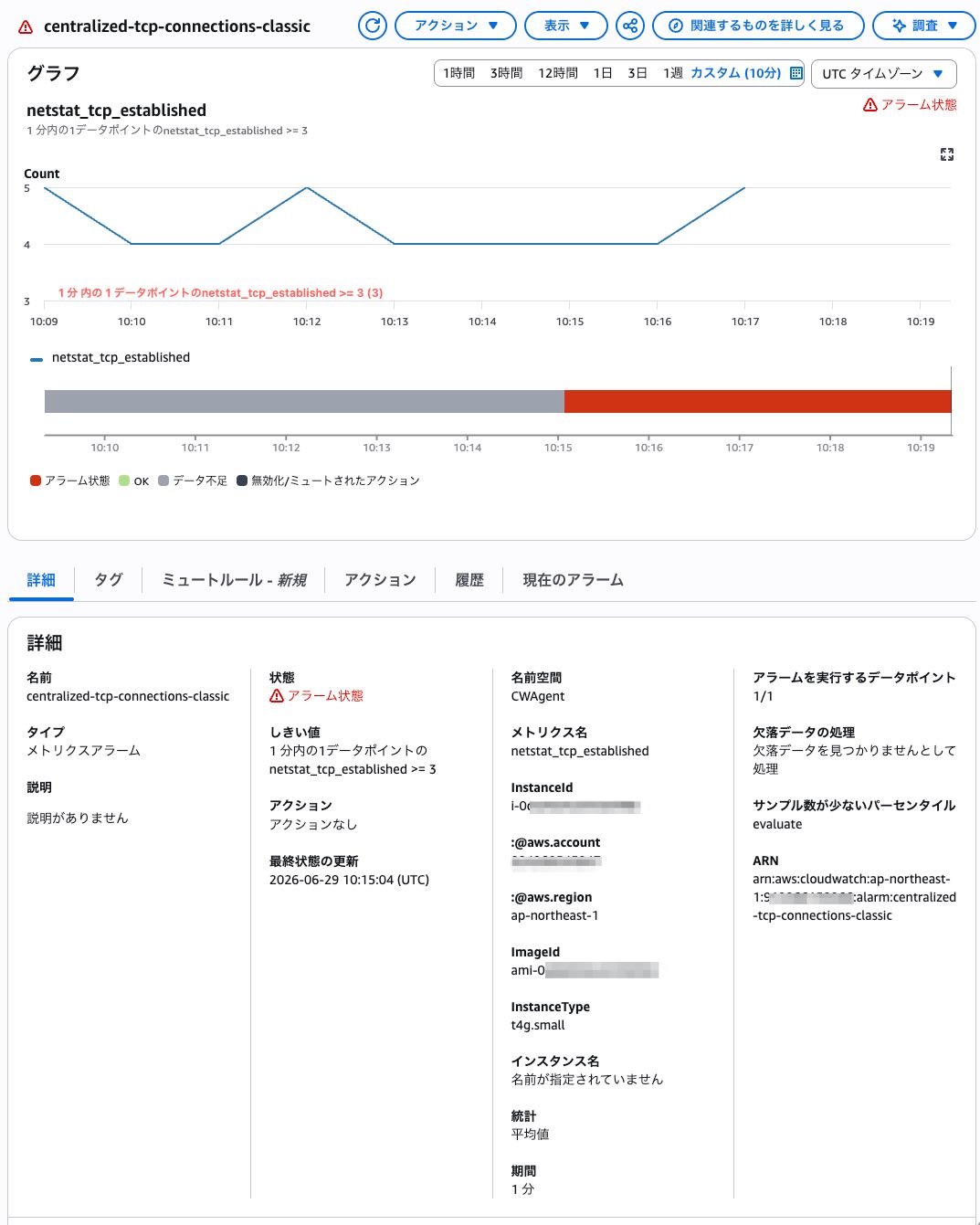Open the UTC タイムゾーン selector

click(x=883, y=73)
